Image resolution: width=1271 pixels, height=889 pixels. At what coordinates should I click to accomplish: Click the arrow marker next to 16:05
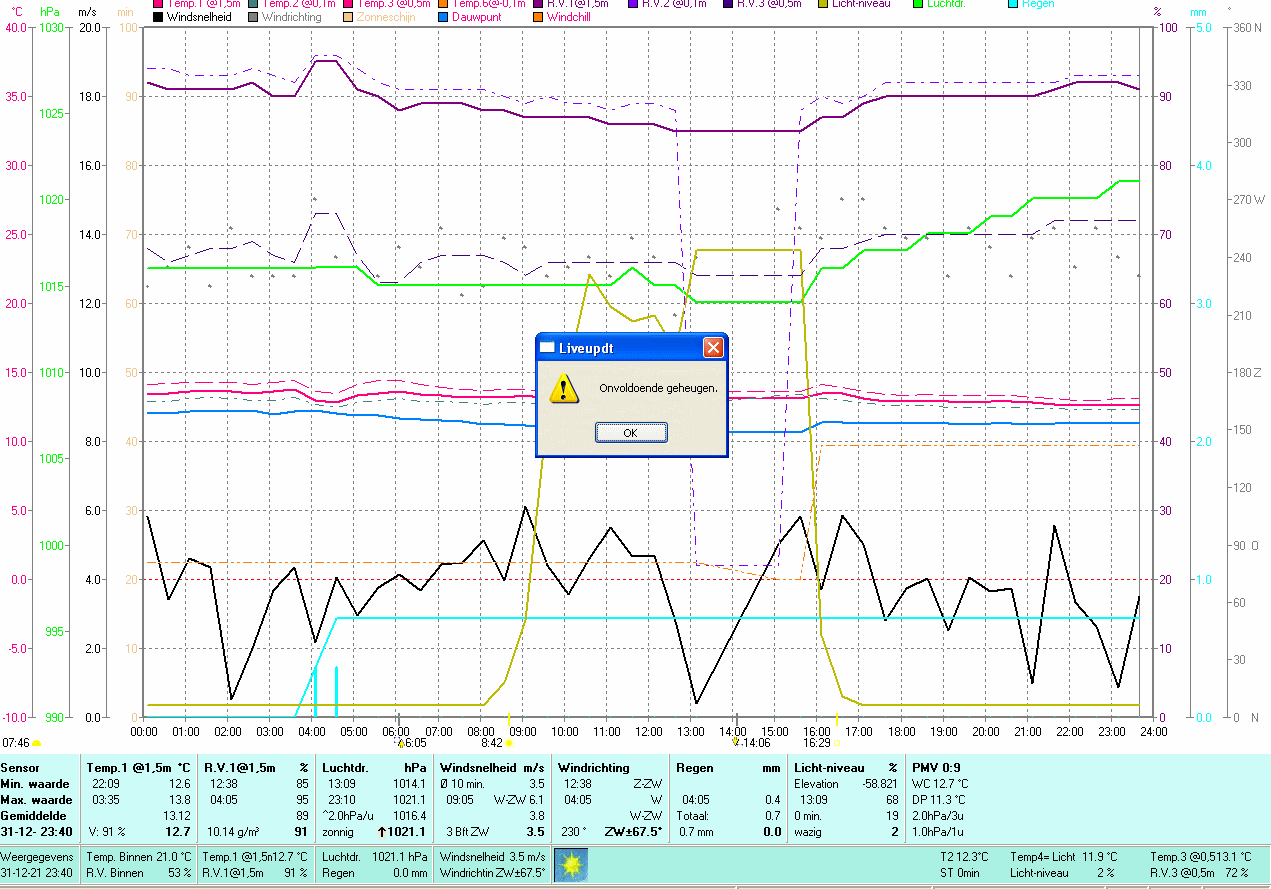tap(400, 743)
